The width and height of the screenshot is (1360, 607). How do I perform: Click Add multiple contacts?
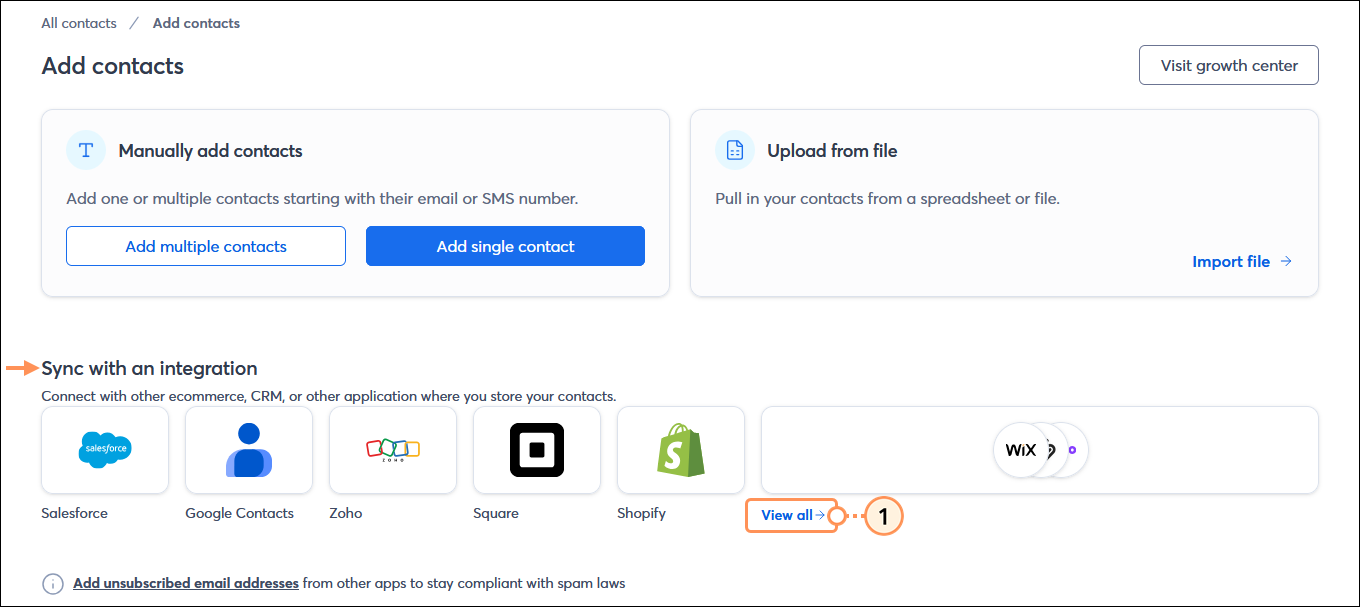[x=205, y=245]
